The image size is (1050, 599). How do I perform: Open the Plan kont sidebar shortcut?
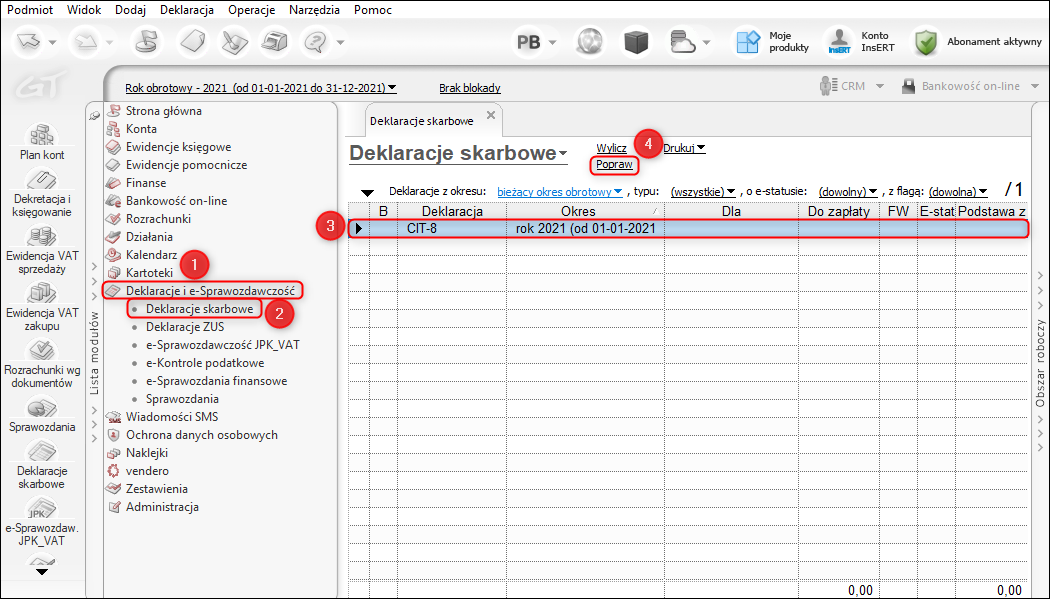[x=42, y=141]
